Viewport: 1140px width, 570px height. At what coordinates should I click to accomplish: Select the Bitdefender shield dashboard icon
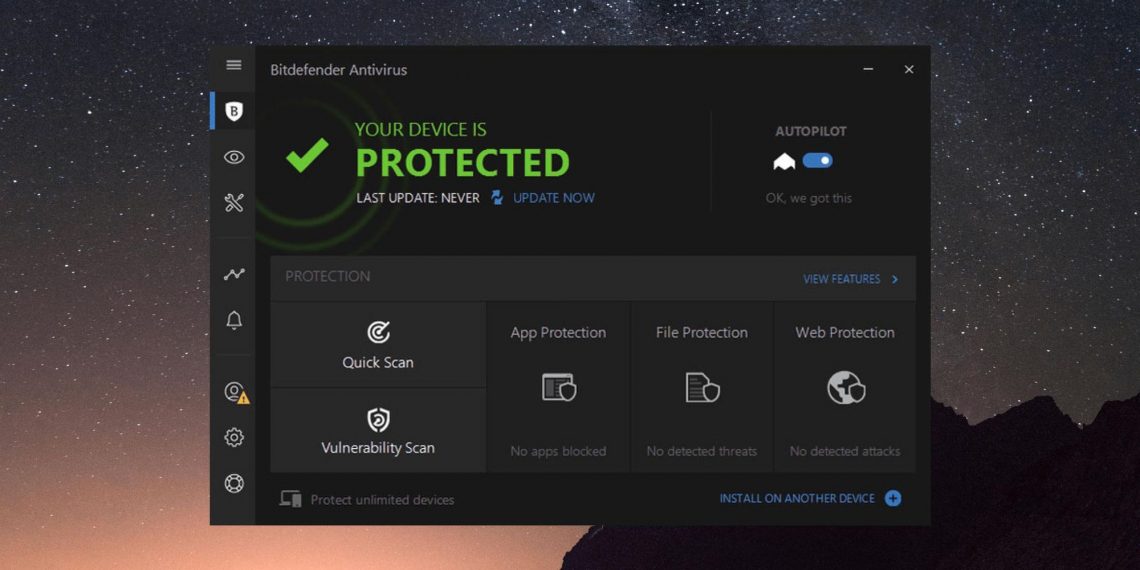coord(234,111)
